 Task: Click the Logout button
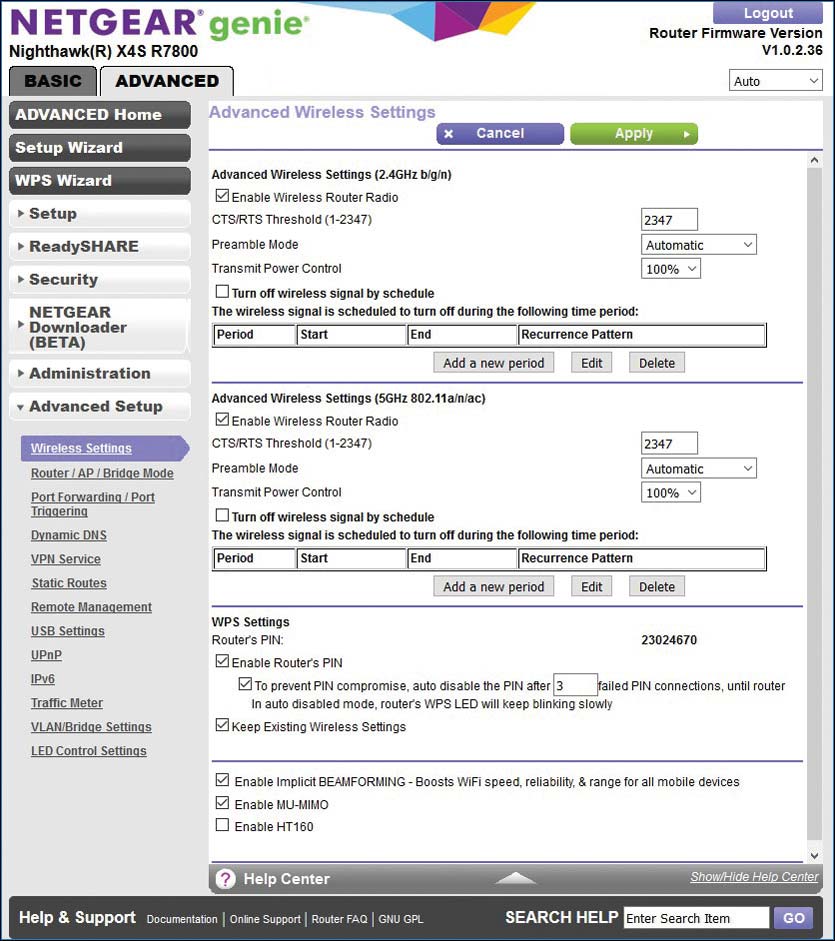tap(768, 13)
